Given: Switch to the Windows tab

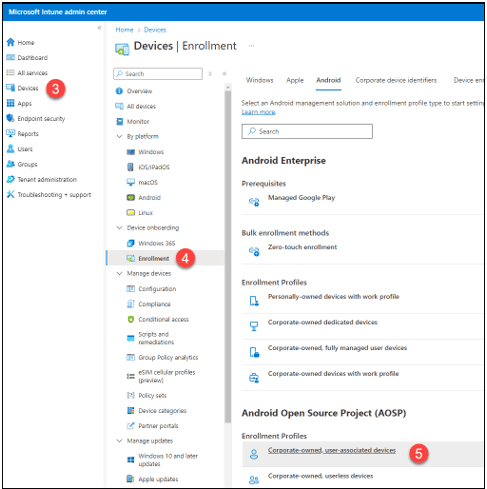Looking at the screenshot, I should (259, 80).
